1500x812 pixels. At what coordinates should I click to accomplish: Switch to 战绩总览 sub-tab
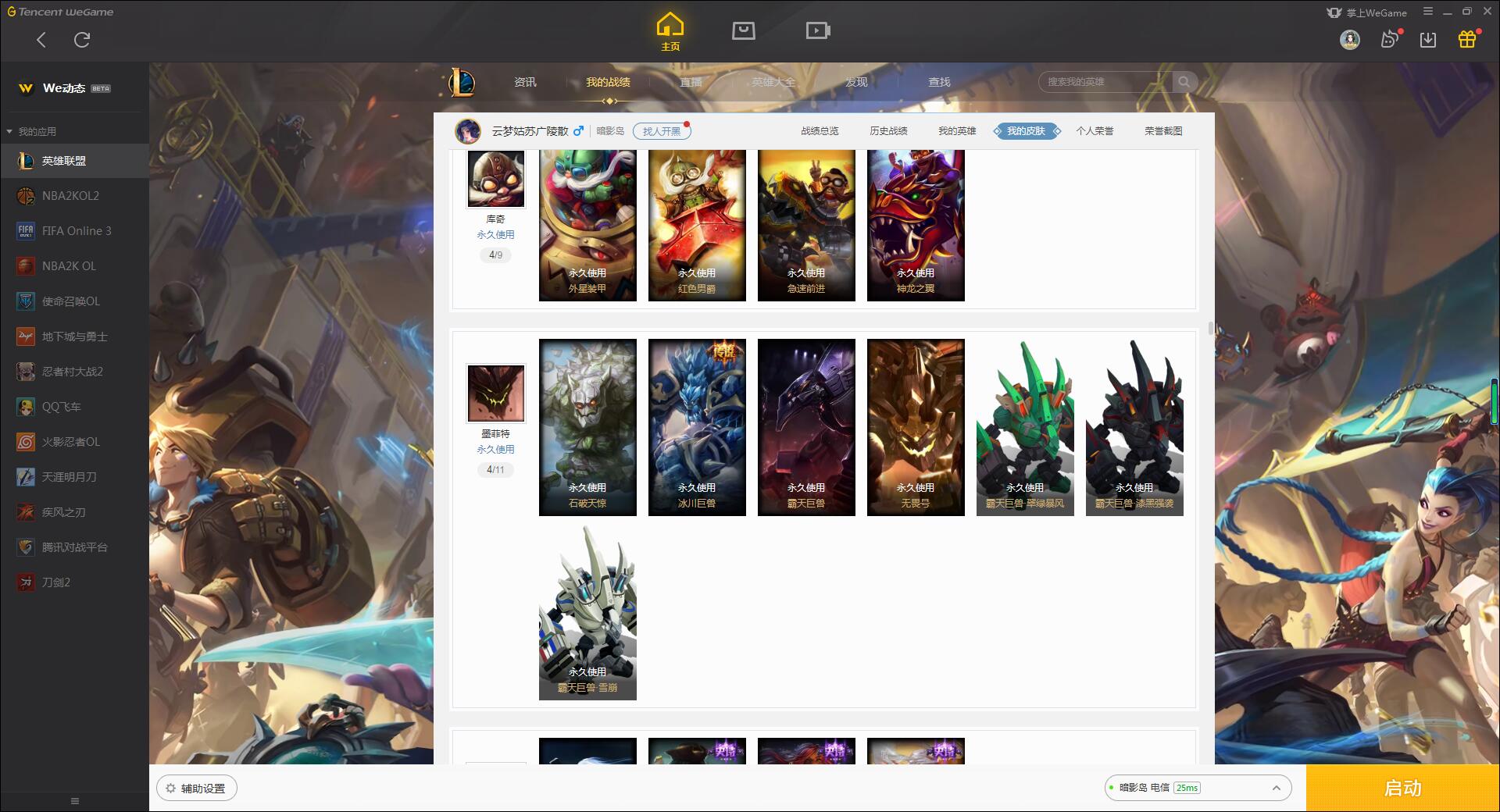point(820,131)
